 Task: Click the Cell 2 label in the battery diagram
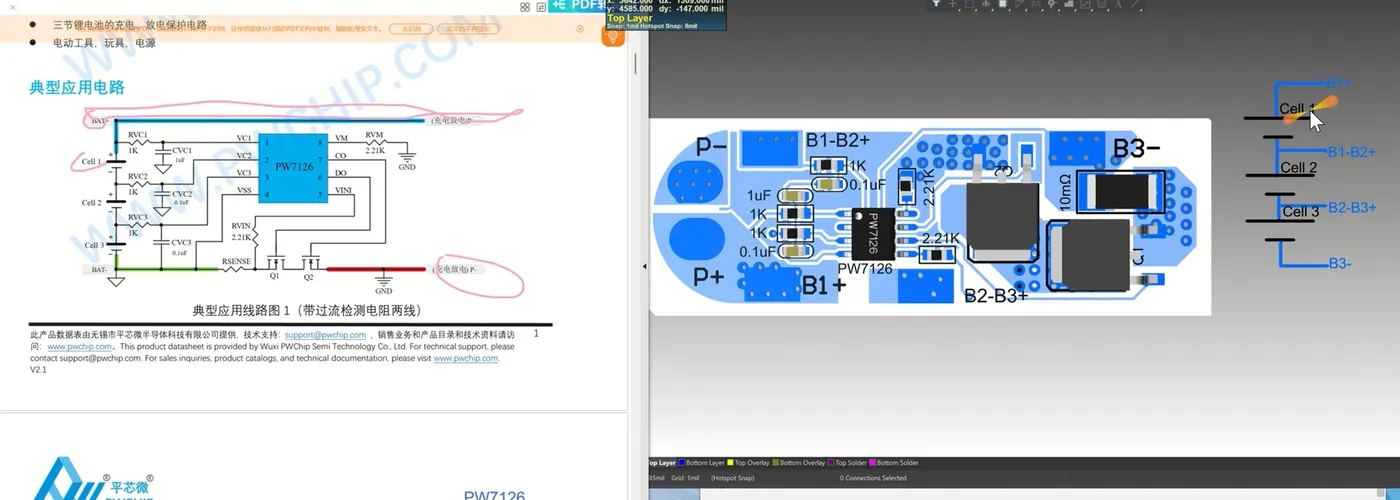tap(1298, 168)
